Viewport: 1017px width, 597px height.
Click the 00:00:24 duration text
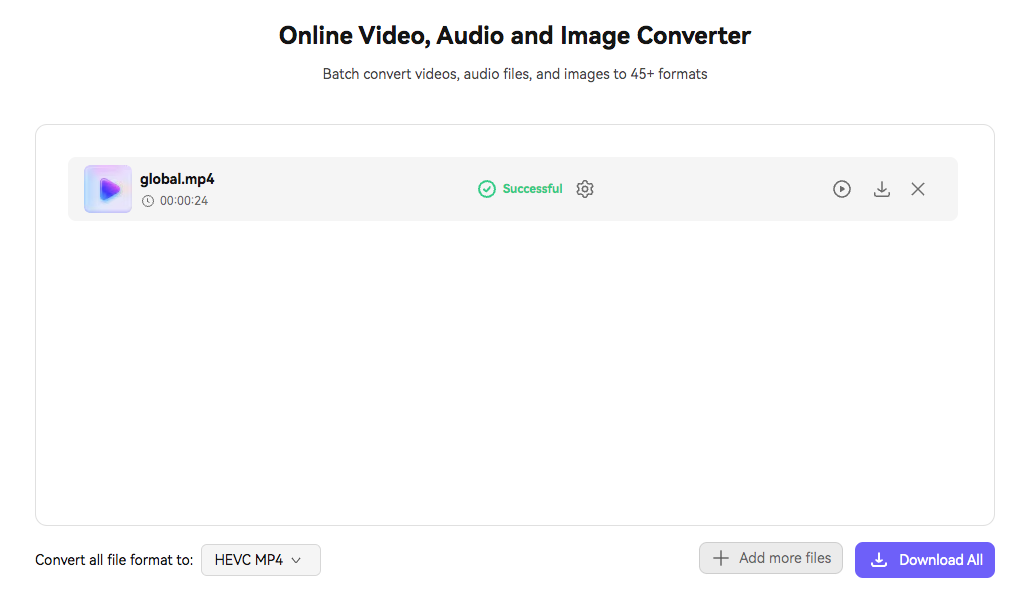184,201
